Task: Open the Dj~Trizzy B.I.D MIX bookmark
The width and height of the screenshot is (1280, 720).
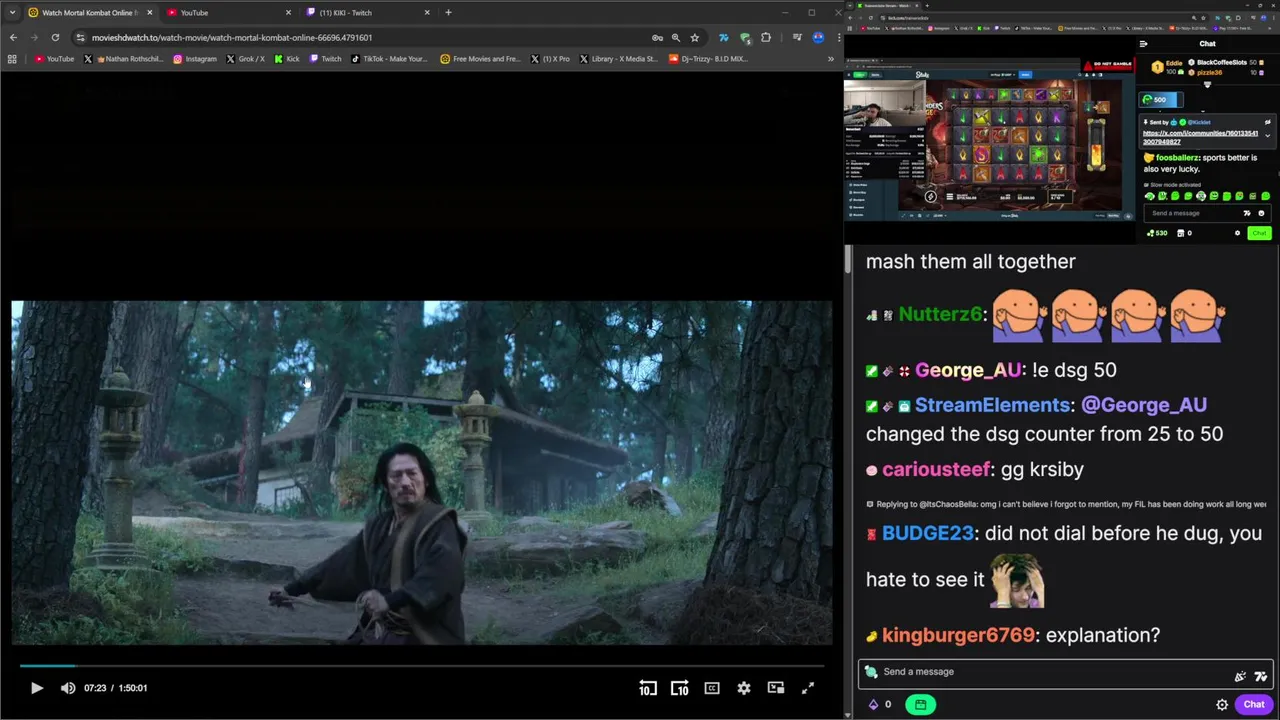Action: coord(708,59)
